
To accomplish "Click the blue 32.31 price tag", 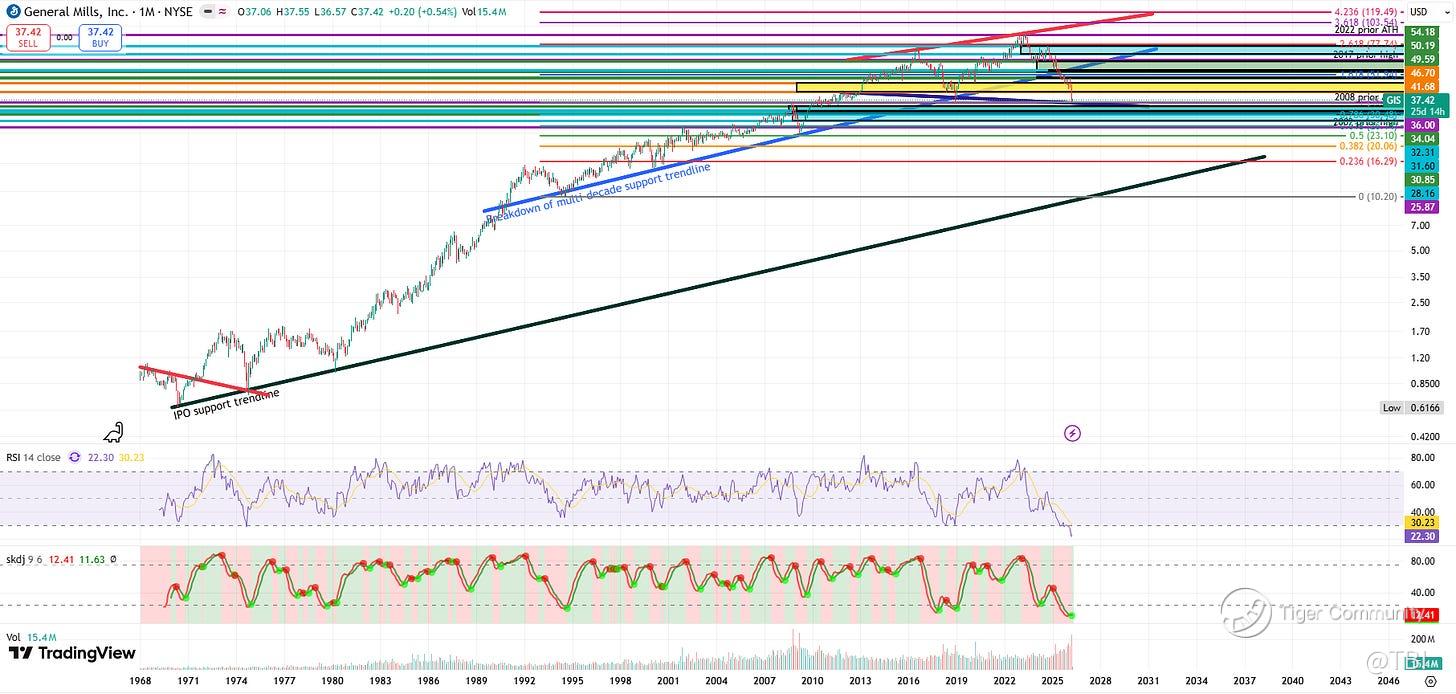I will point(1421,152).
